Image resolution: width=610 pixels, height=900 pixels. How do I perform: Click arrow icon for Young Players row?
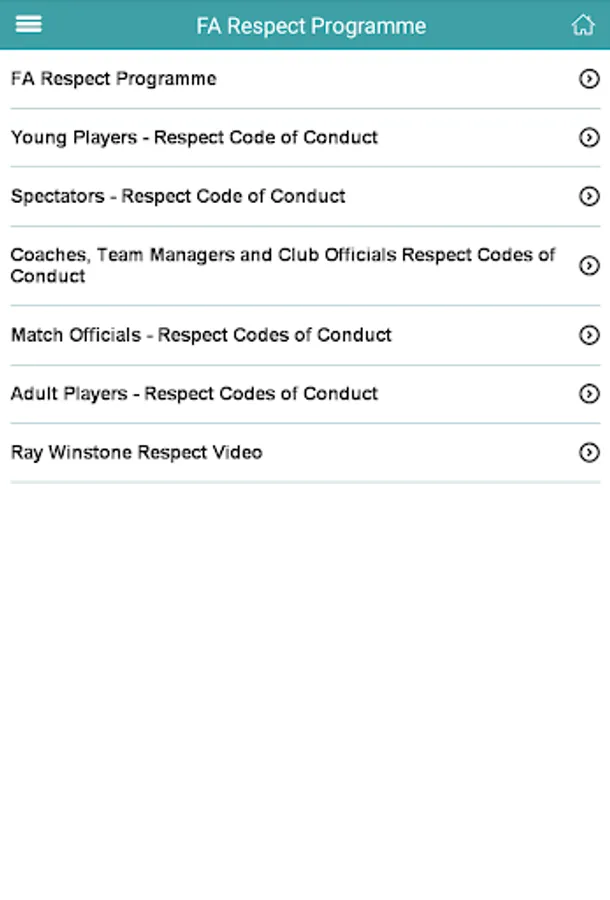tap(589, 138)
